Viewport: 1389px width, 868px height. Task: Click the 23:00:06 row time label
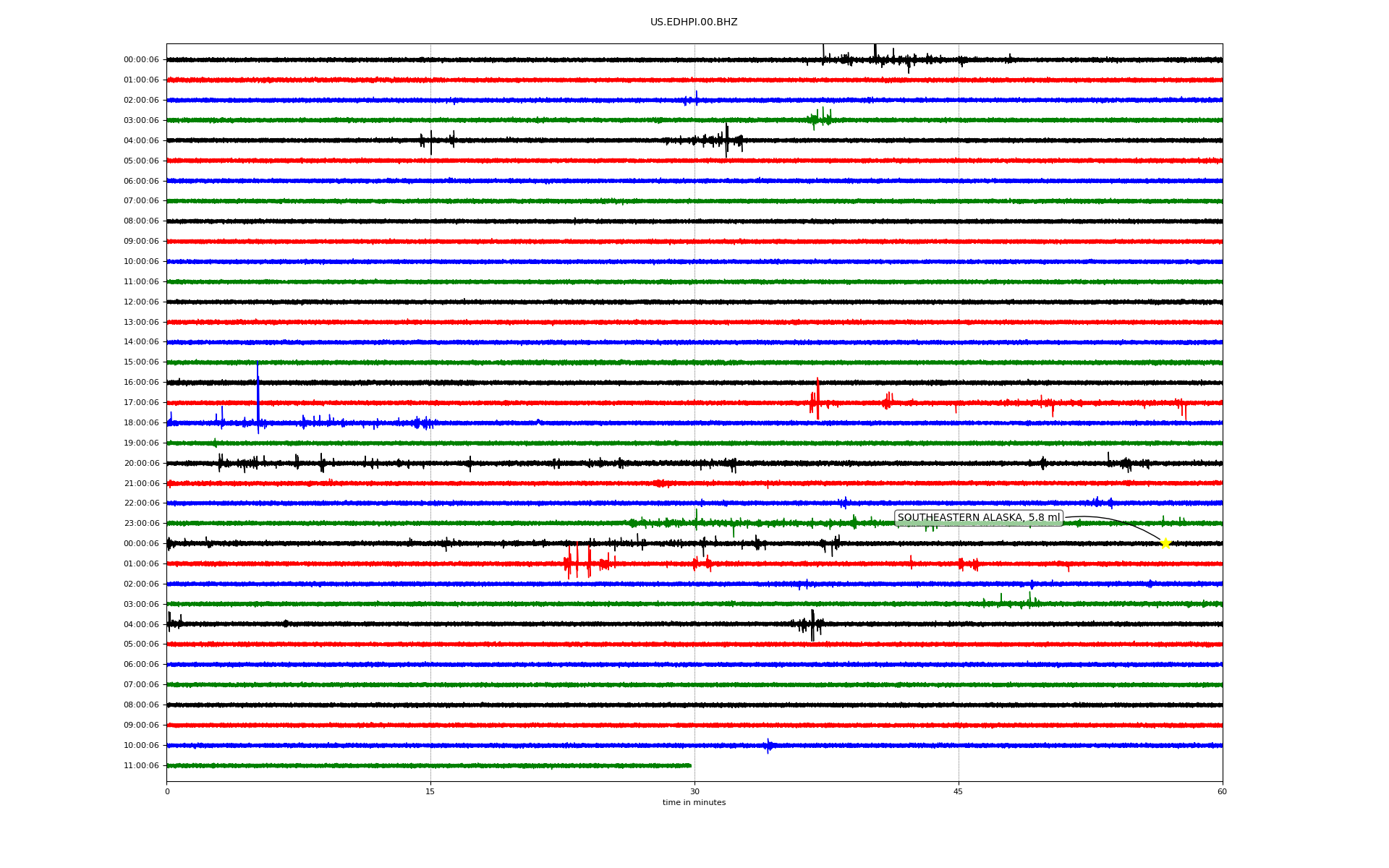pos(141,524)
